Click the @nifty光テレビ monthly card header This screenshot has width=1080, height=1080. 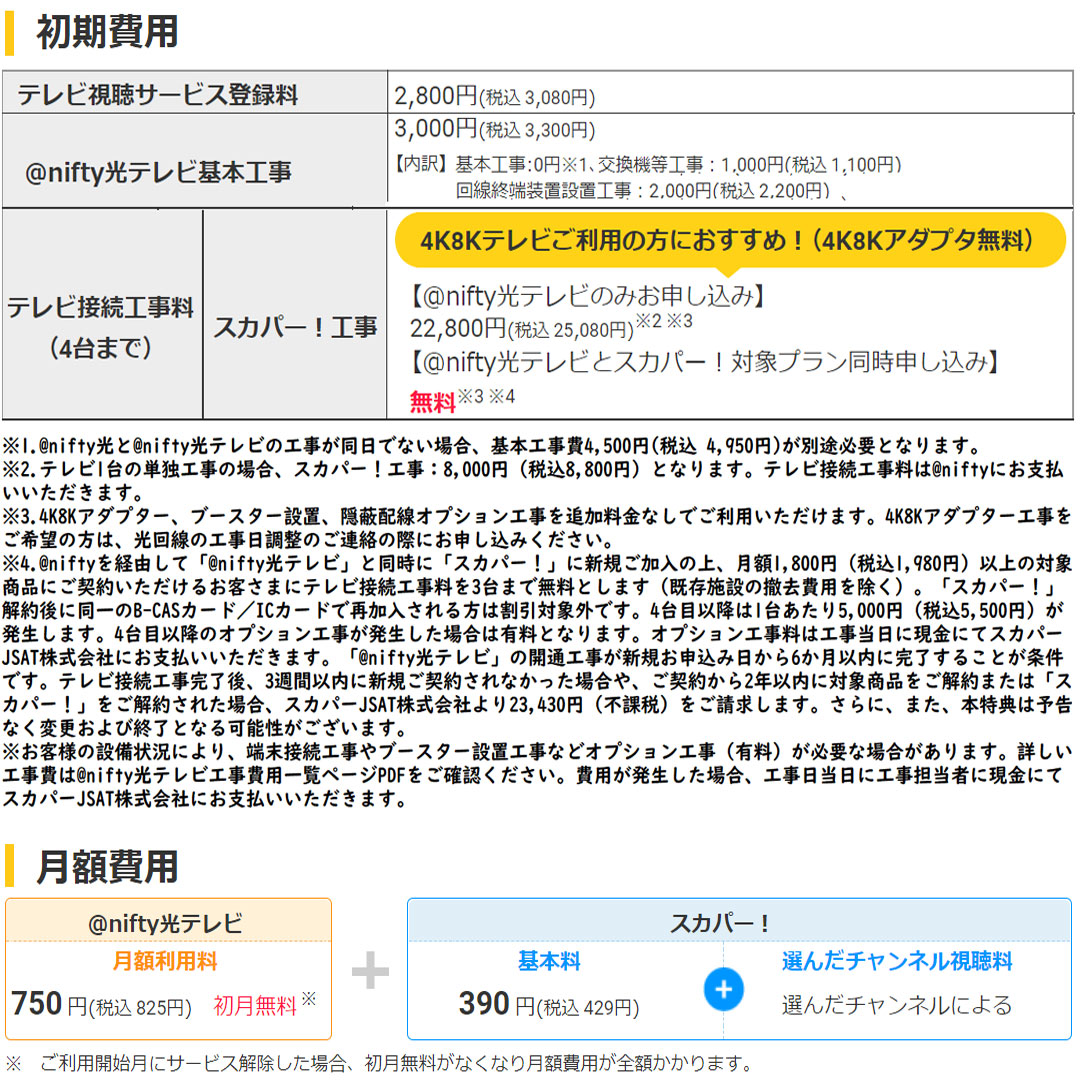point(168,922)
